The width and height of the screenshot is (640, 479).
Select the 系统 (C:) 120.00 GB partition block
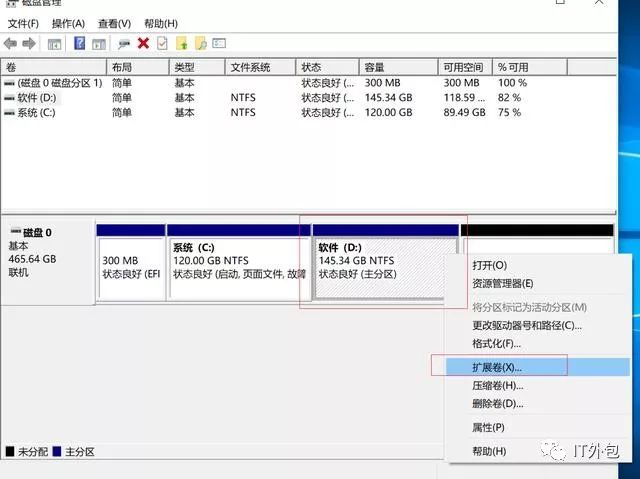pos(239,263)
